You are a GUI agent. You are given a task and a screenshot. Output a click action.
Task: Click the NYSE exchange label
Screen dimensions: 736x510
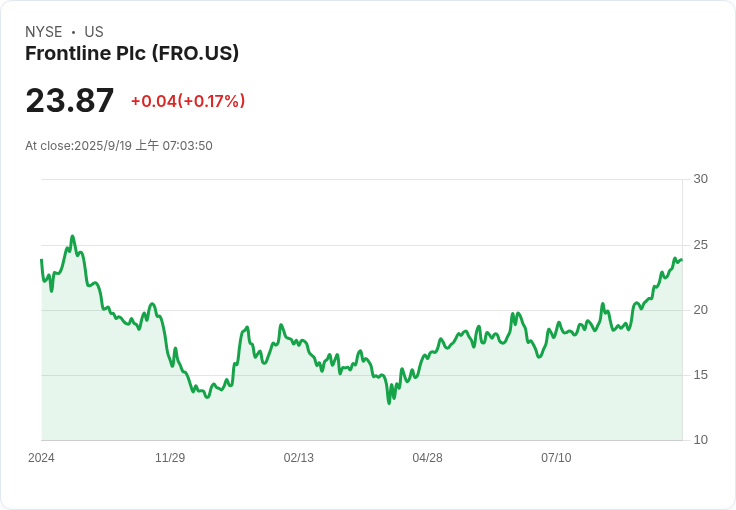(x=44, y=32)
